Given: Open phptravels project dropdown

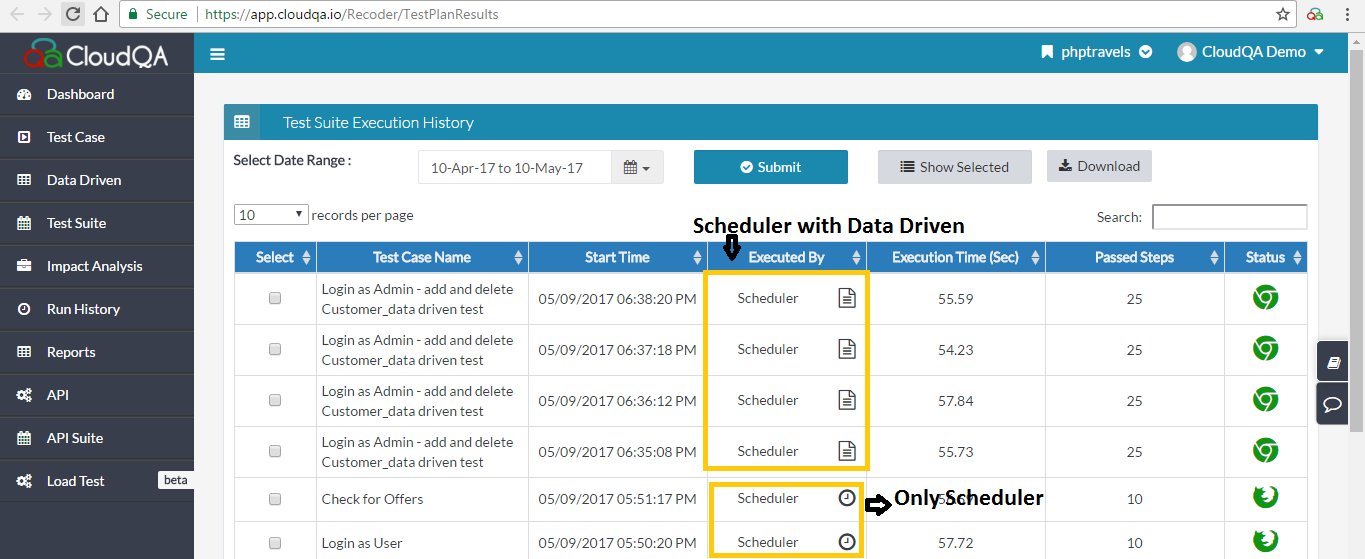Looking at the screenshot, I should pos(1096,52).
